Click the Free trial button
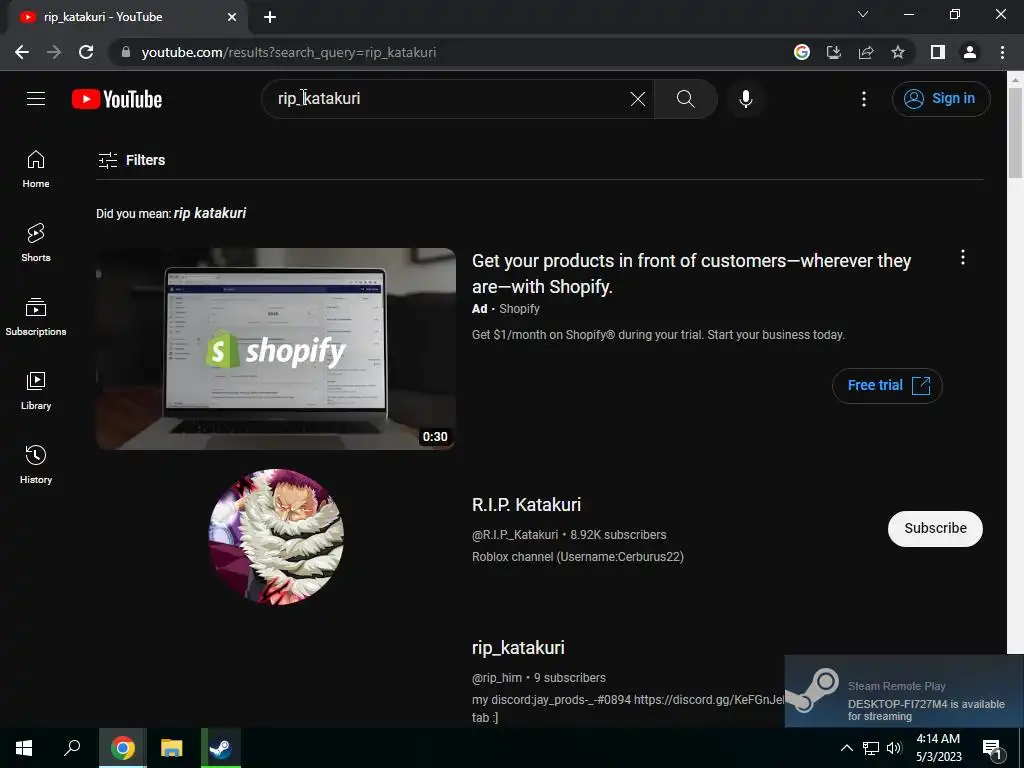The height and width of the screenshot is (768, 1024). pyautogui.click(x=887, y=385)
